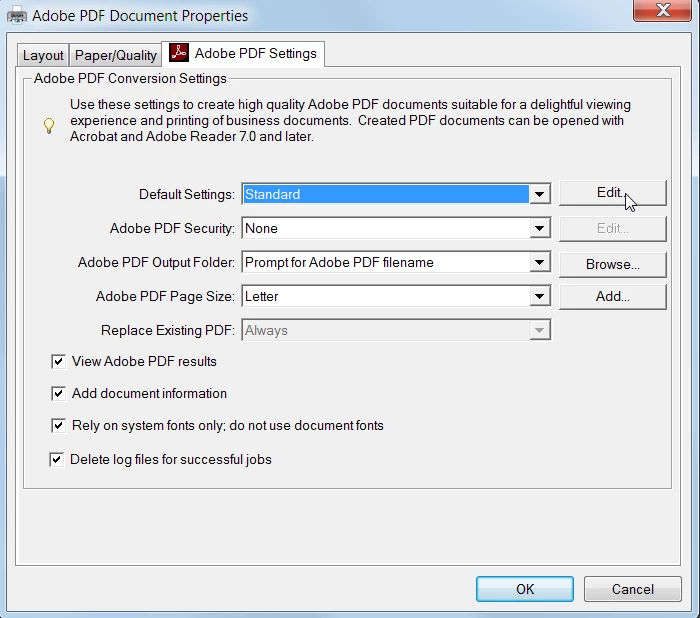The image size is (700, 618).
Task: Click the Adobe PDF Conversion Settings heading
Action: point(130,78)
